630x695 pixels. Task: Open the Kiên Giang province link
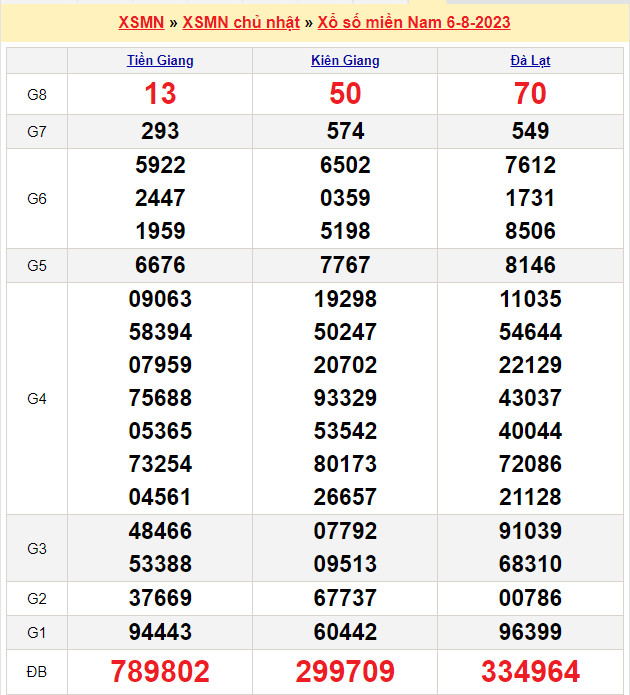tap(345, 60)
